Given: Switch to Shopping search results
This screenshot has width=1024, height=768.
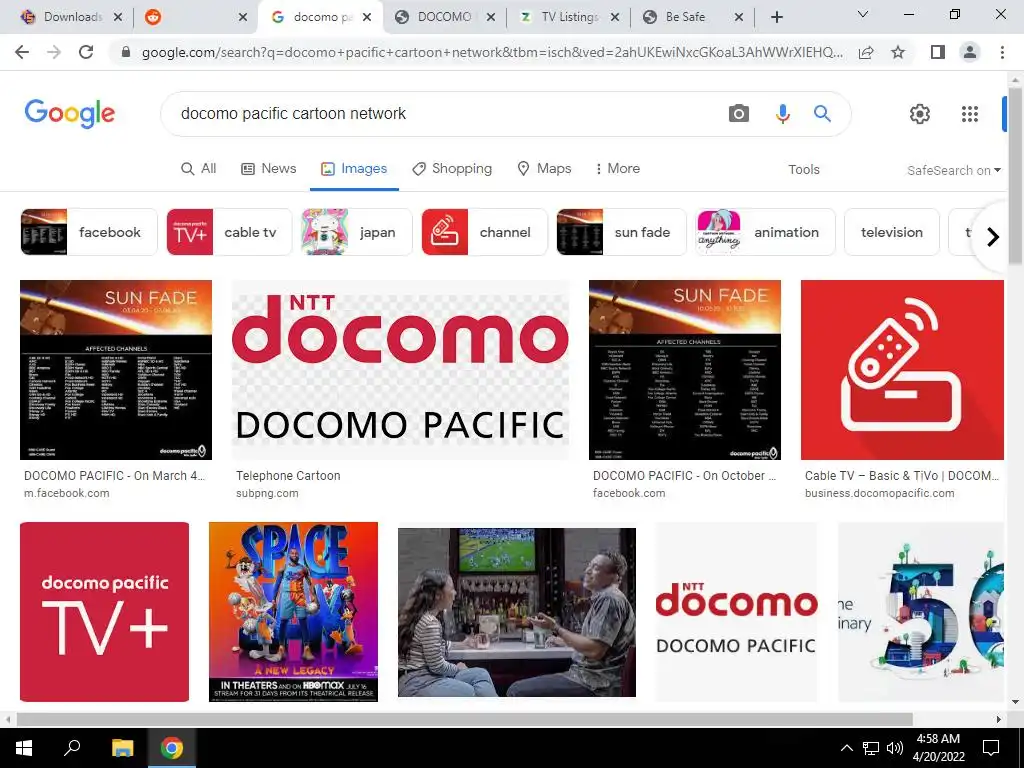Looking at the screenshot, I should [x=452, y=168].
